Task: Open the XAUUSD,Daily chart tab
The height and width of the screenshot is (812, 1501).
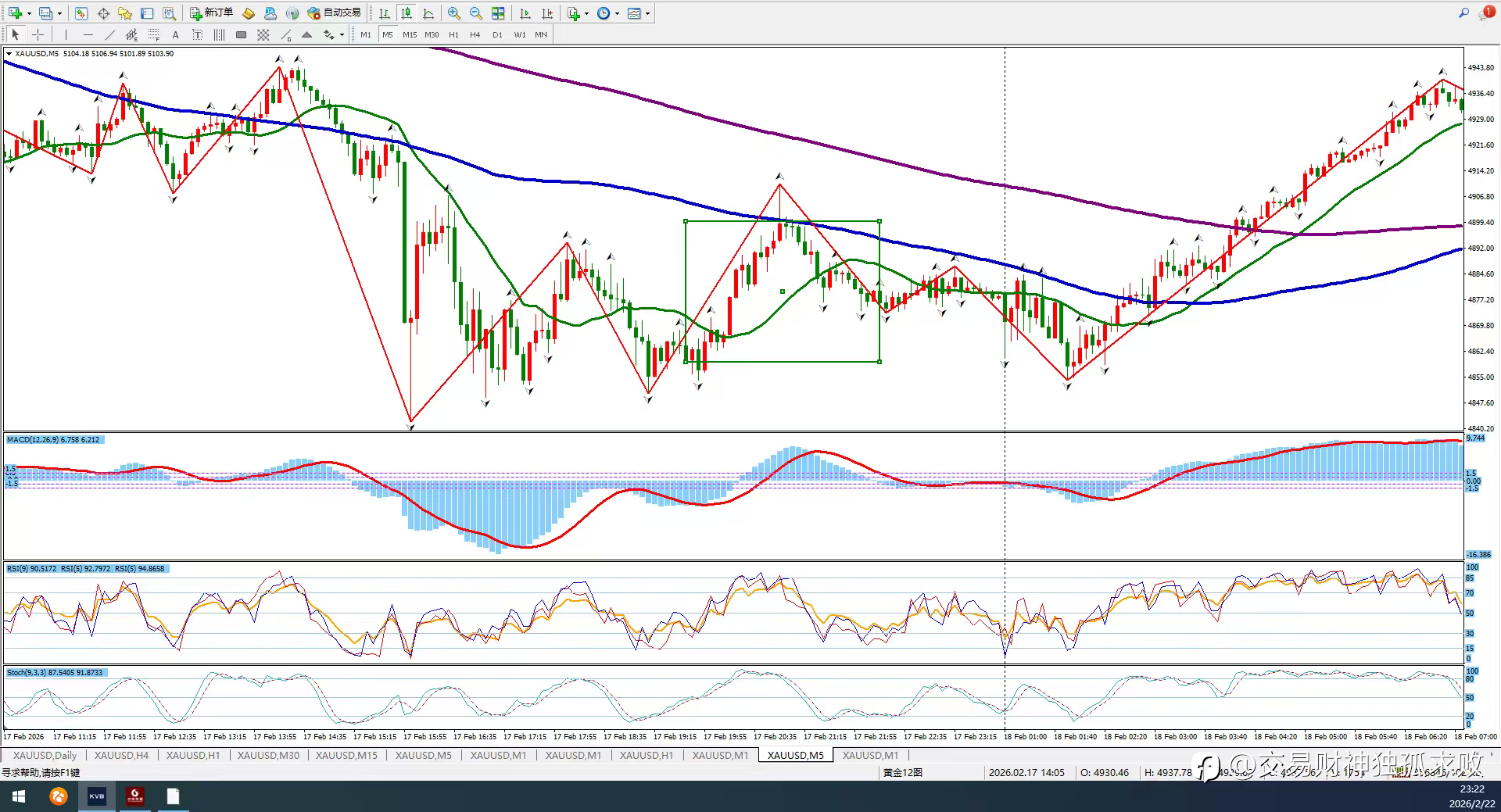Action: point(45,755)
